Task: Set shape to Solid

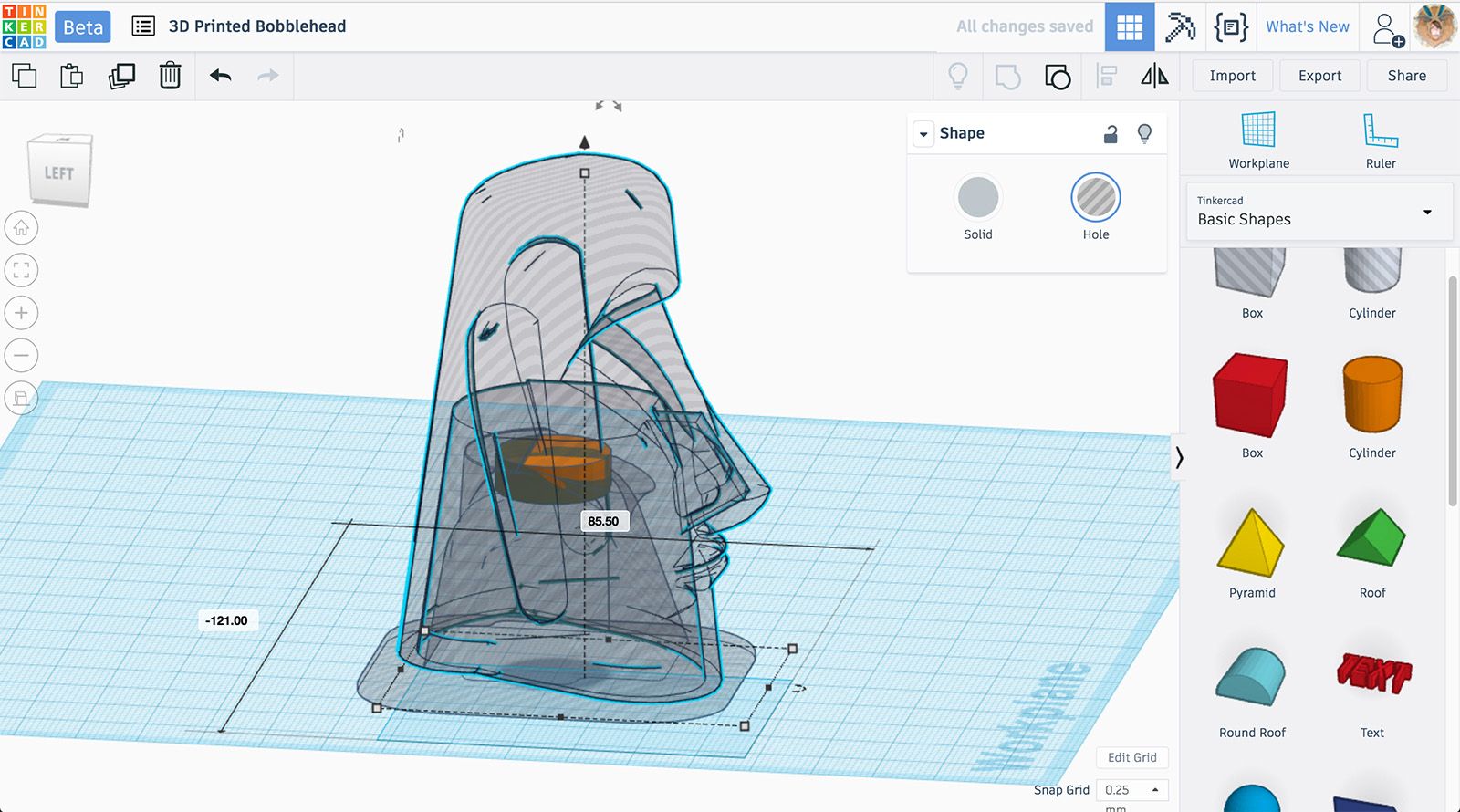Action: pos(977,199)
